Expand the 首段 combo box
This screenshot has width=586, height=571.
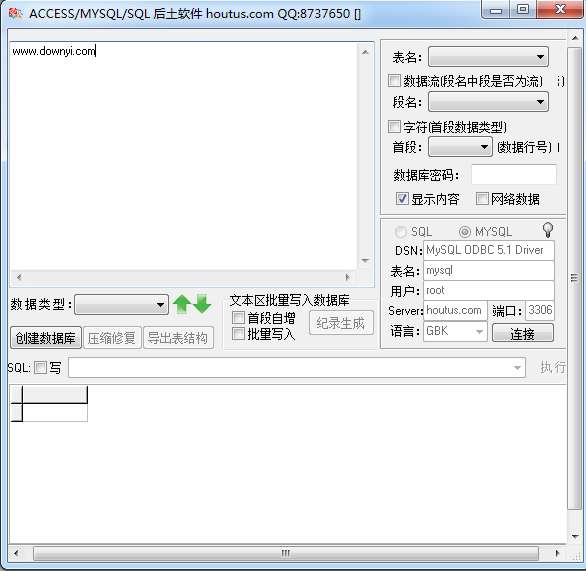click(459, 147)
